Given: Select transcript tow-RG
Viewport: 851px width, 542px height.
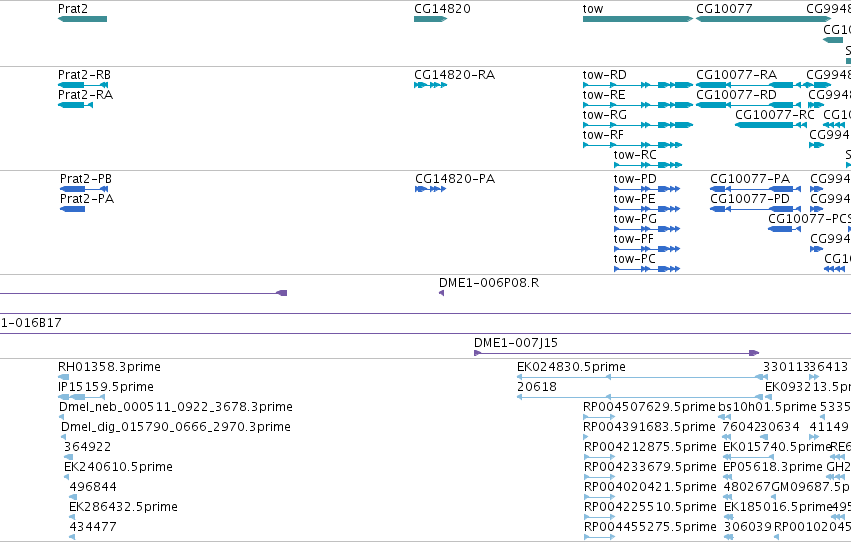Looking at the screenshot, I should 638,125.
